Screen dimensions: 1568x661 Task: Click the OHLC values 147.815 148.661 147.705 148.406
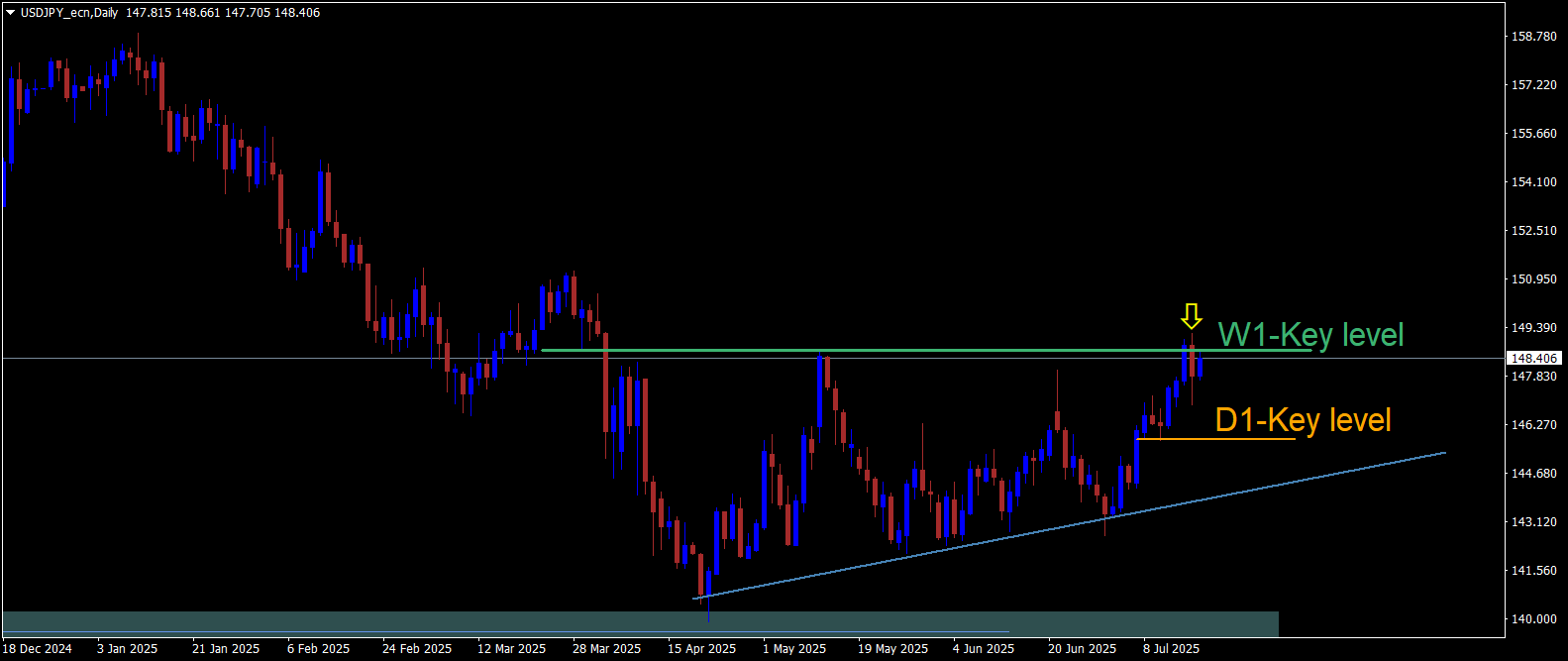[223, 13]
